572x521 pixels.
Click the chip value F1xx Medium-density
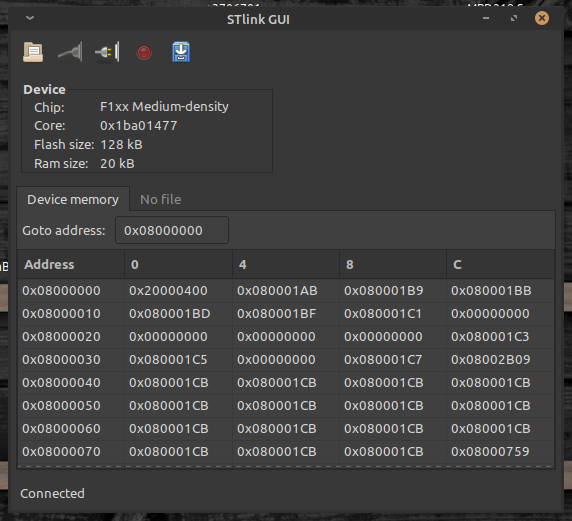pos(164,107)
